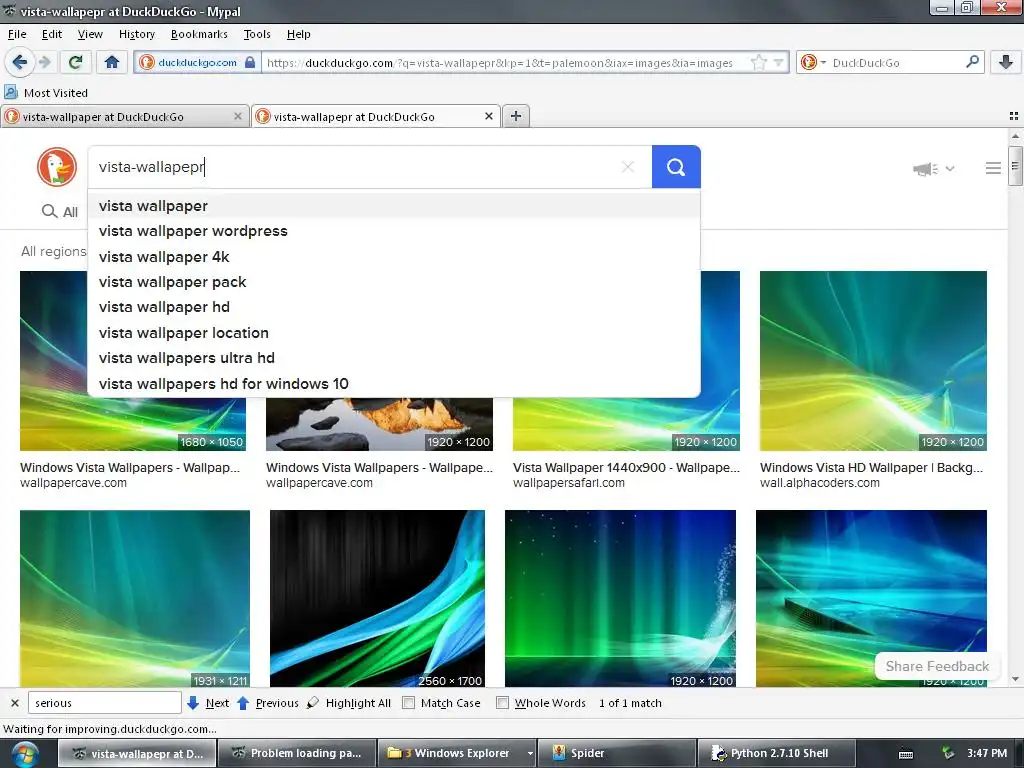The width and height of the screenshot is (1024, 768).
Task: Open the View menu
Action: [90, 34]
